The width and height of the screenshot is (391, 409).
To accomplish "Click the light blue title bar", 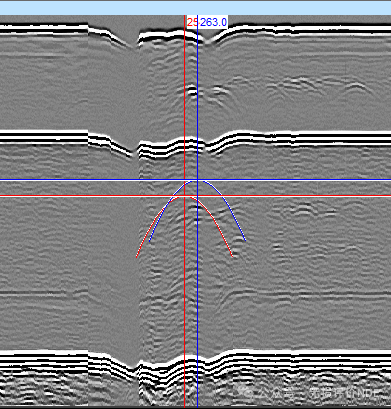I will 195,8.
